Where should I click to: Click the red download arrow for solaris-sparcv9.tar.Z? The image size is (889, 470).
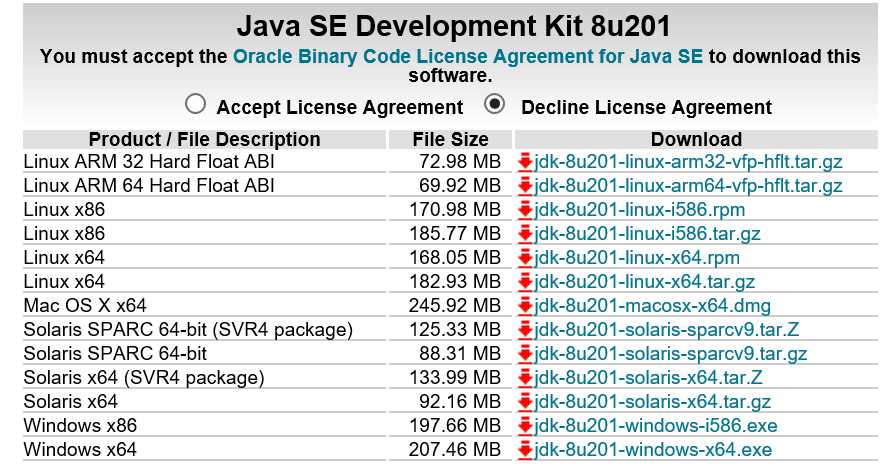click(x=525, y=330)
